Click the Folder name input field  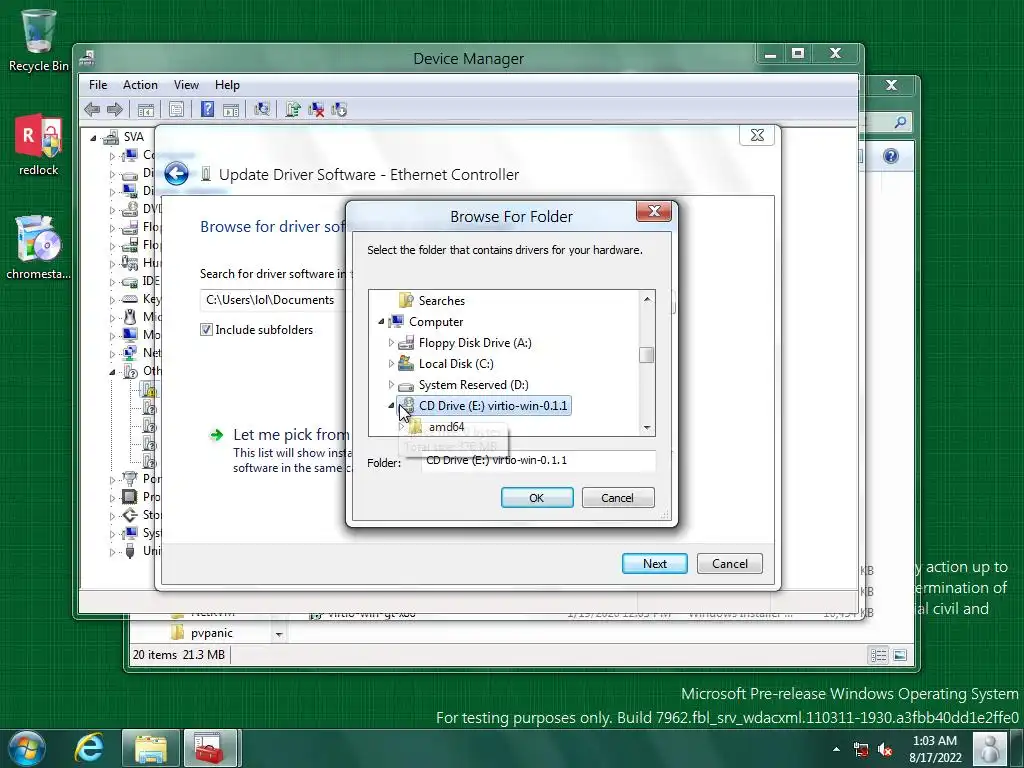pyautogui.click(x=538, y=460)
